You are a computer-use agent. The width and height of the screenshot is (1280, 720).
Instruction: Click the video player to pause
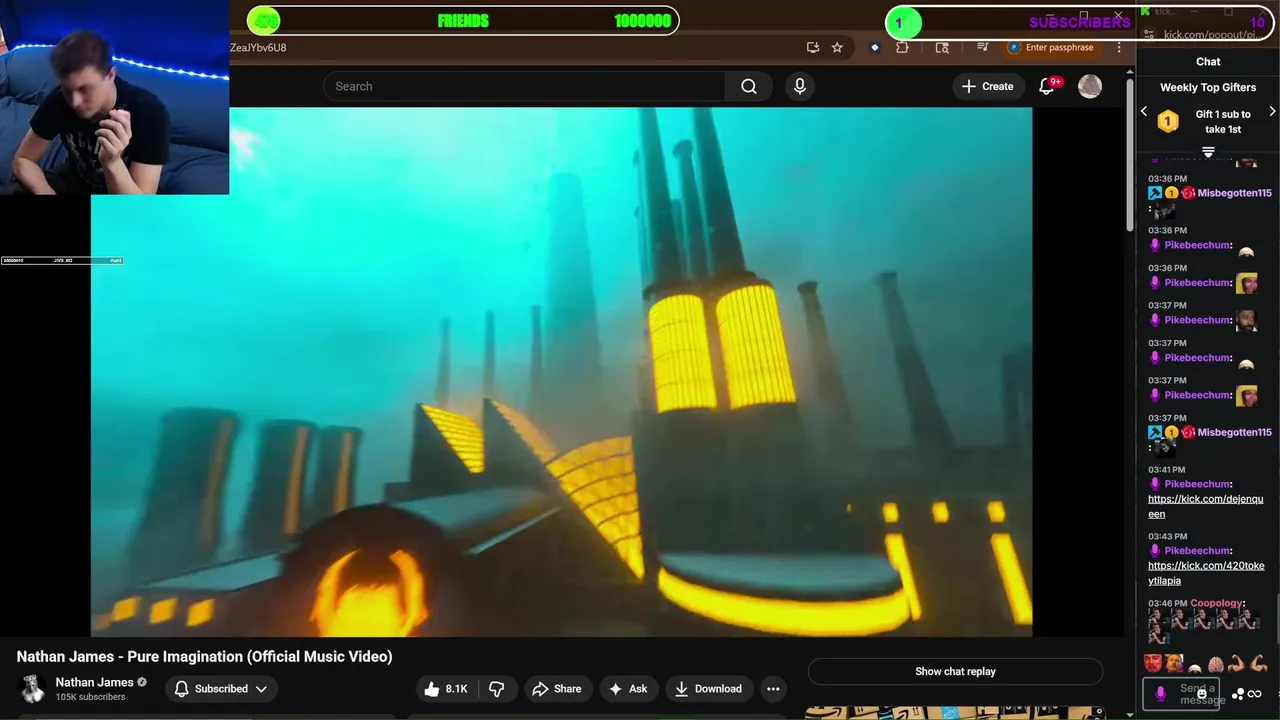click(561, 371)
